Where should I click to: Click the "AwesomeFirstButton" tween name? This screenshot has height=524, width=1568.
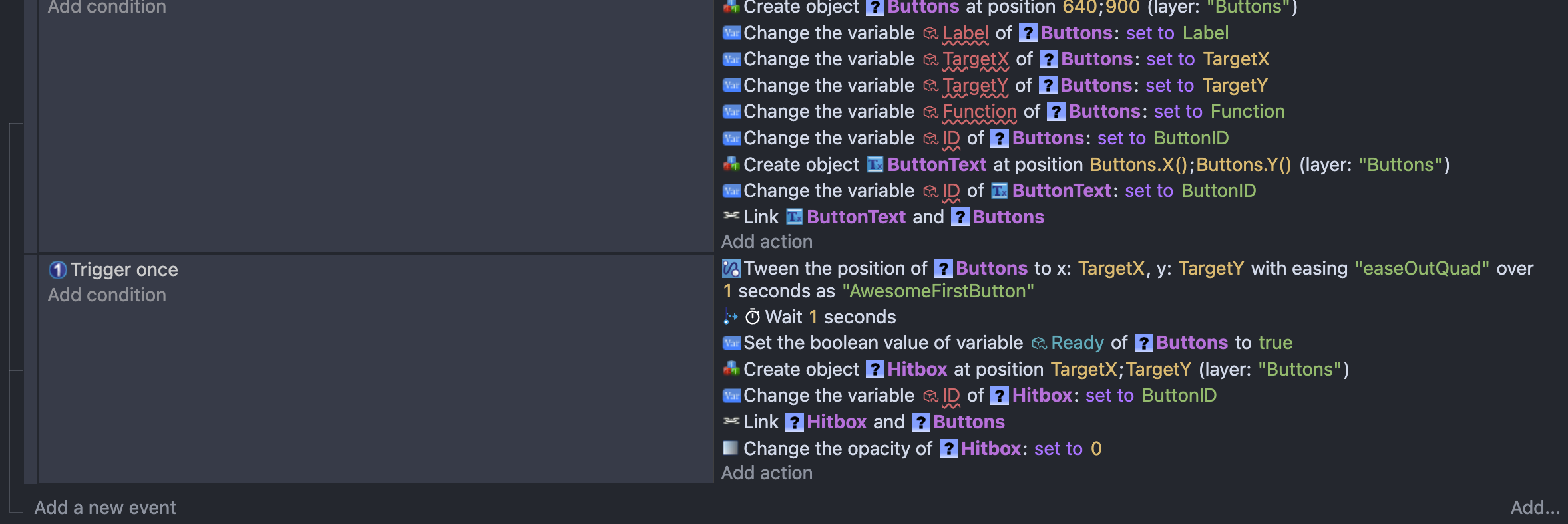(938, 291)
